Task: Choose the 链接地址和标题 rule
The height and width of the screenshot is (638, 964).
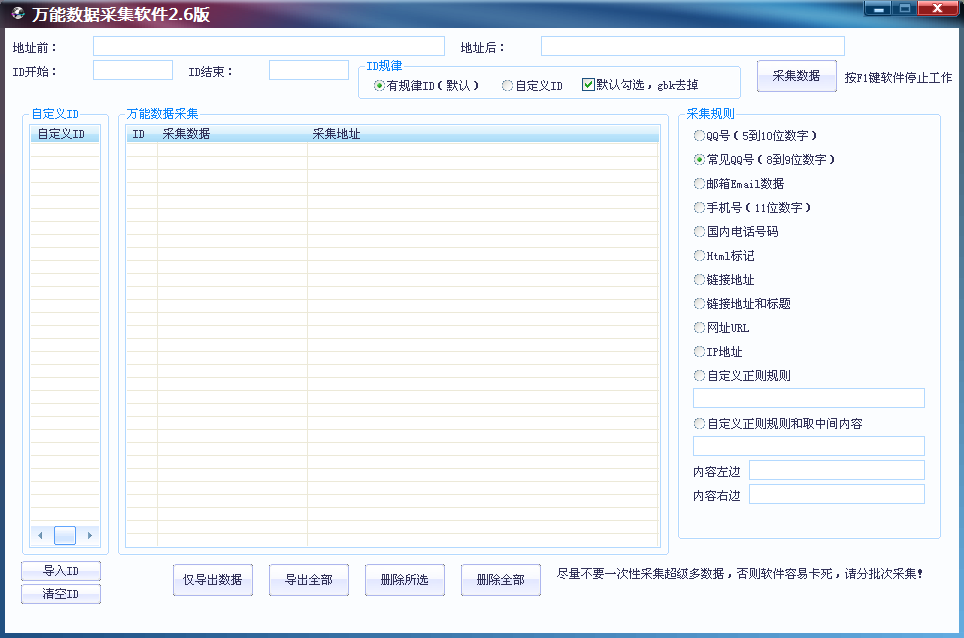Action: point(699,303)
